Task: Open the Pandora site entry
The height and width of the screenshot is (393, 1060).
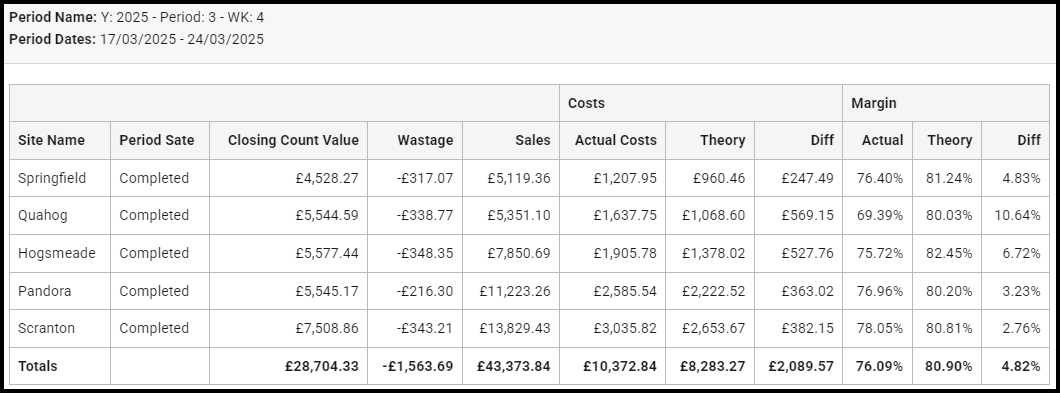Action: (45, 291)
